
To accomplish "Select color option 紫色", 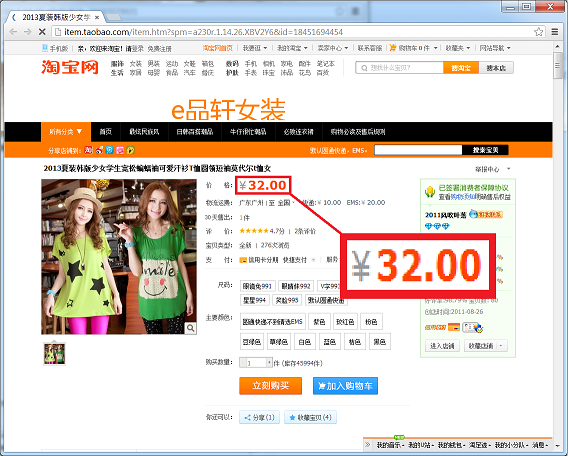I will tap(319, 322).
